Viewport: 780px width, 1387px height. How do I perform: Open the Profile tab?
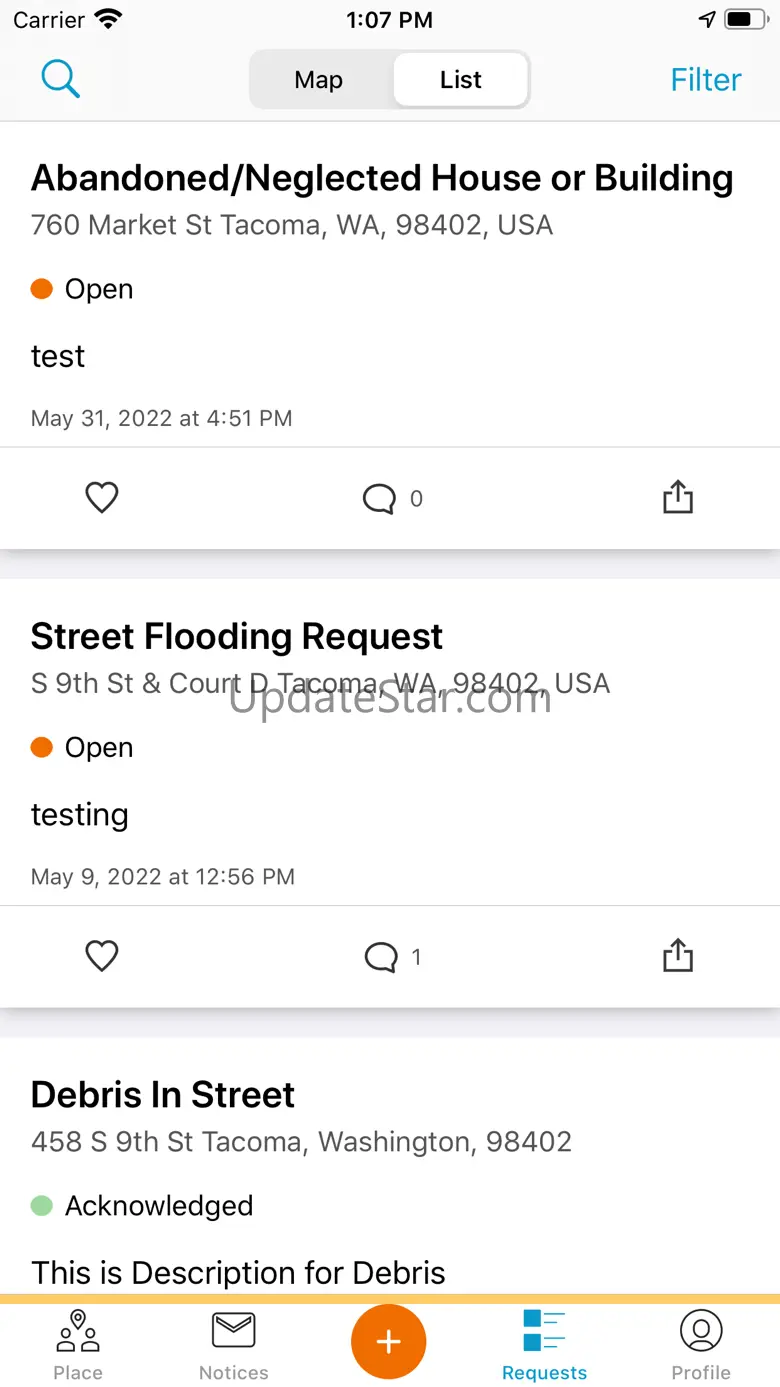click(701, 1345)
